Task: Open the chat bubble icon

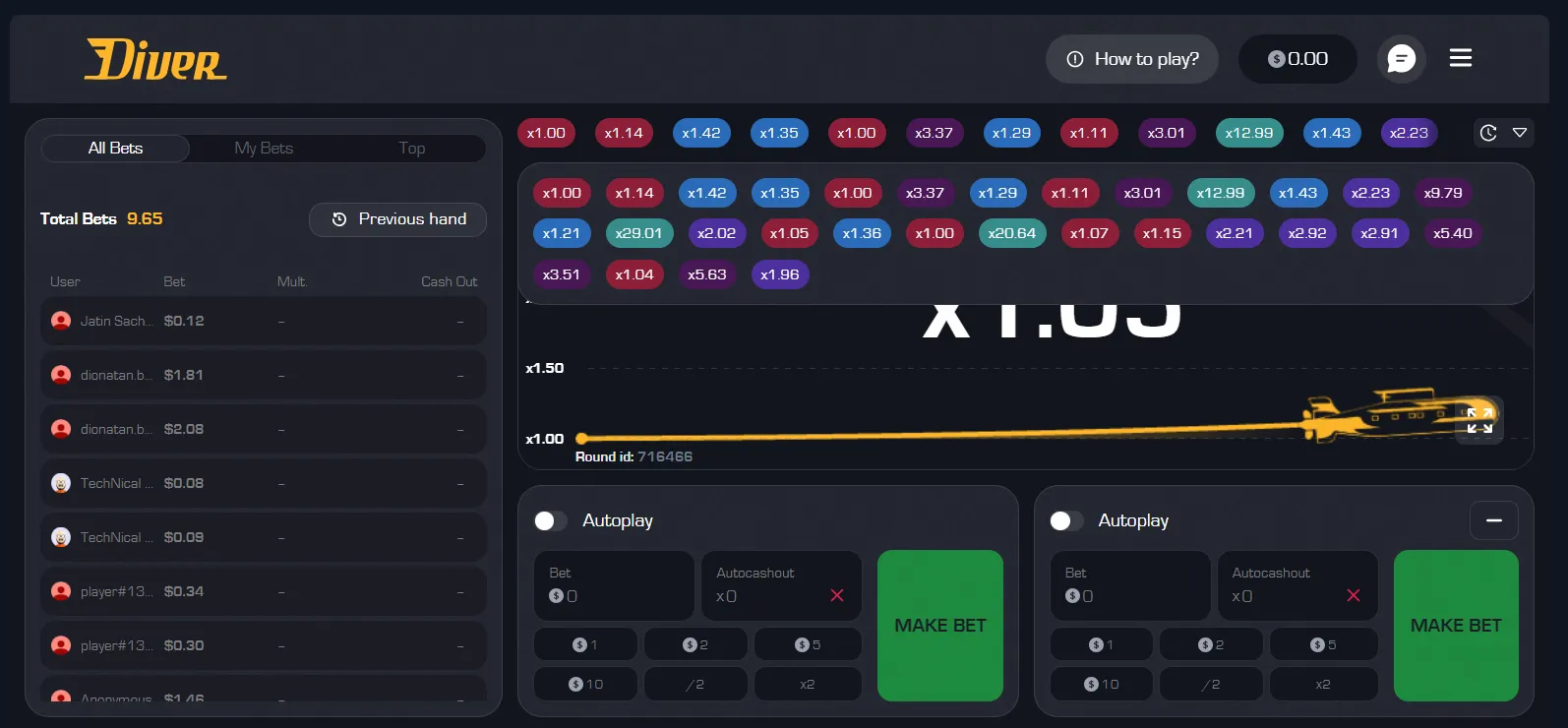Action: (x=1401, y=59)
